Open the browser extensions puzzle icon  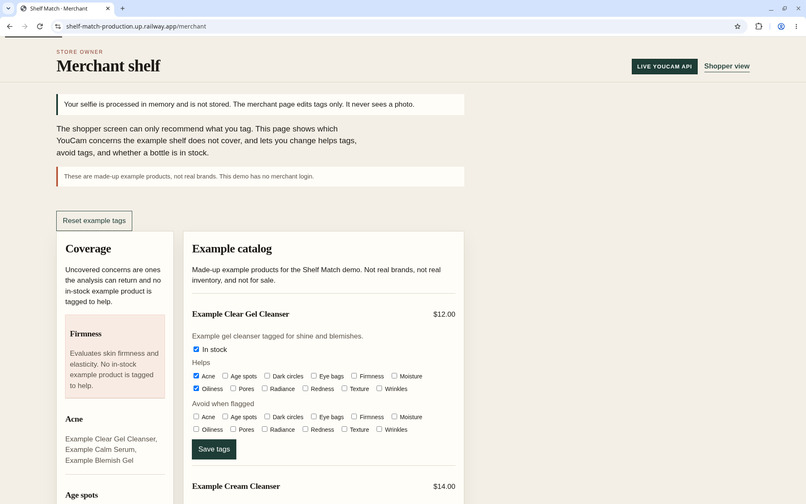(758, 26)
